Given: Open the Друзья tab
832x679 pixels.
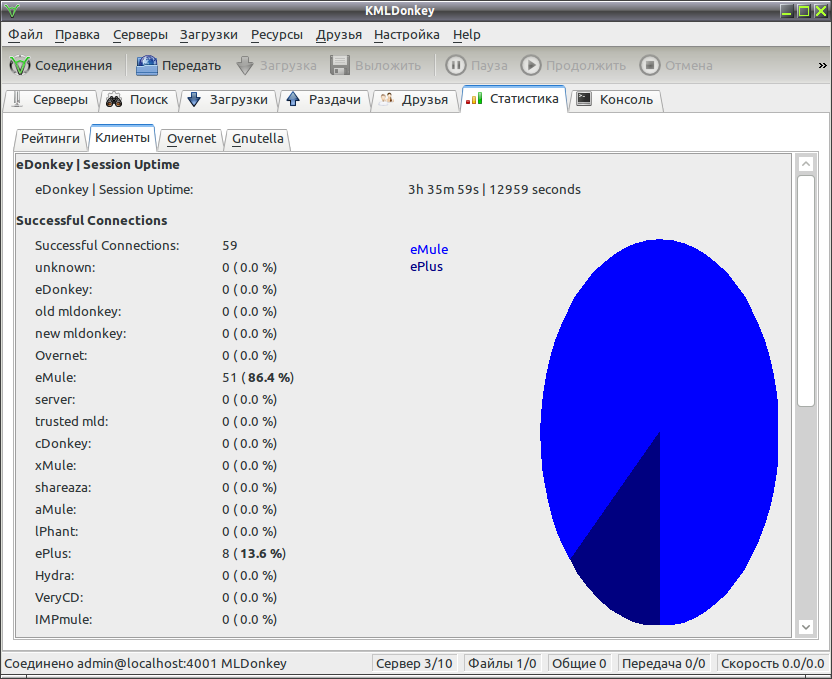Looking at the screenshot, I should (x=414, y=100).
